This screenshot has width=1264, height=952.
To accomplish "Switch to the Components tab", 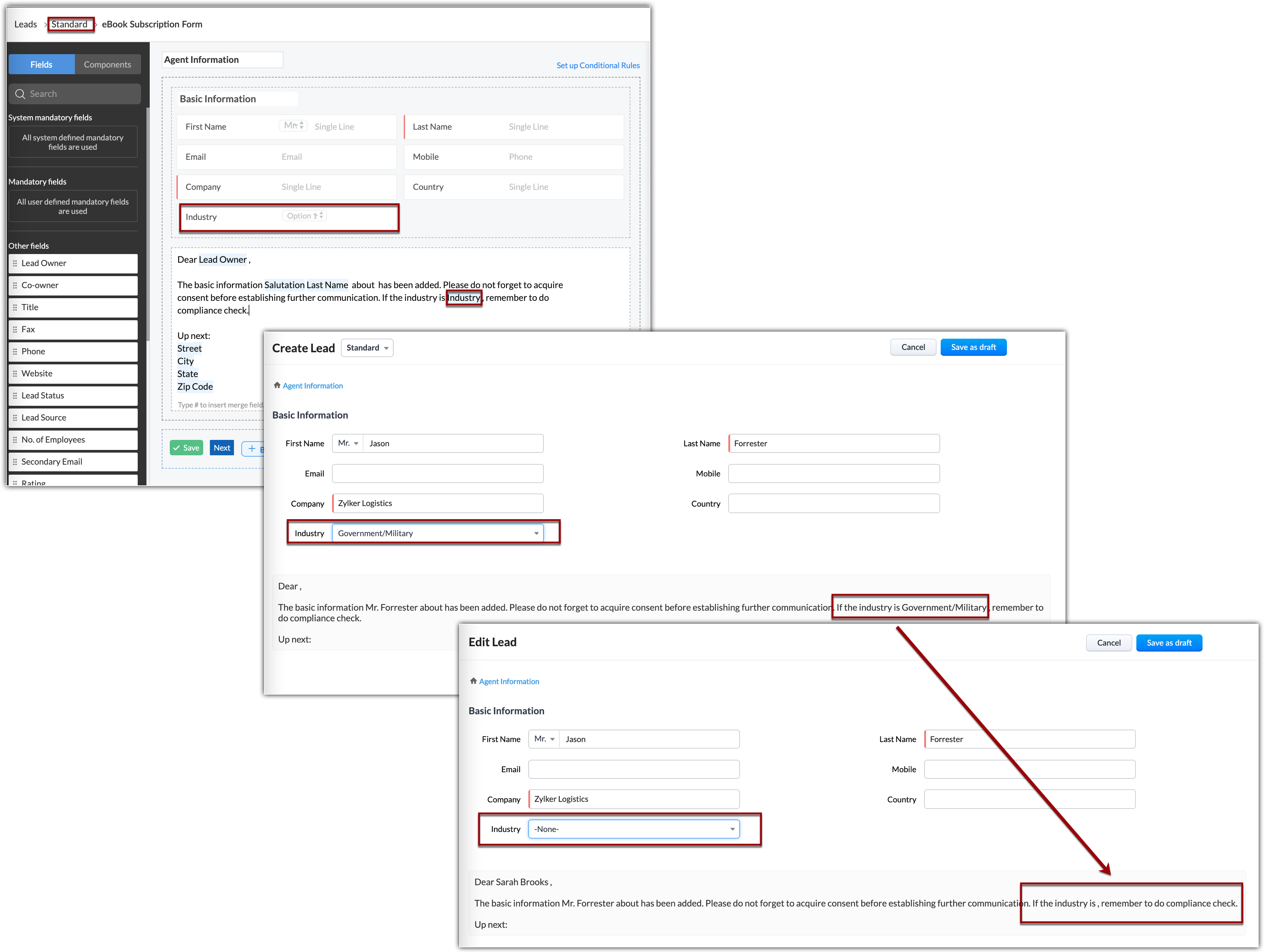I will click(x=107, y=65).
